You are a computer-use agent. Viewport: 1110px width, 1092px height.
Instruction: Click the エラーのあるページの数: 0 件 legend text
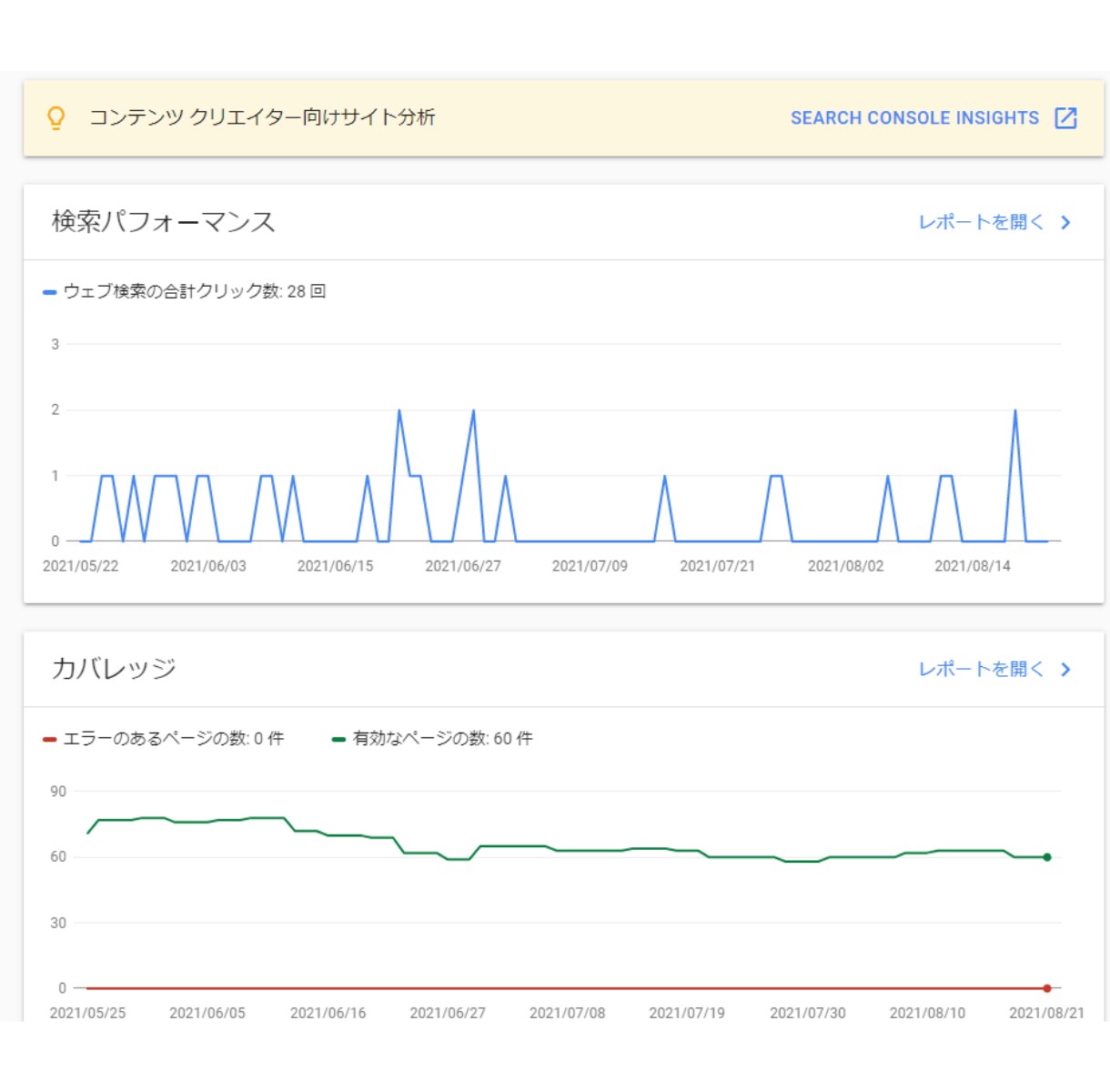click(174, 738)
